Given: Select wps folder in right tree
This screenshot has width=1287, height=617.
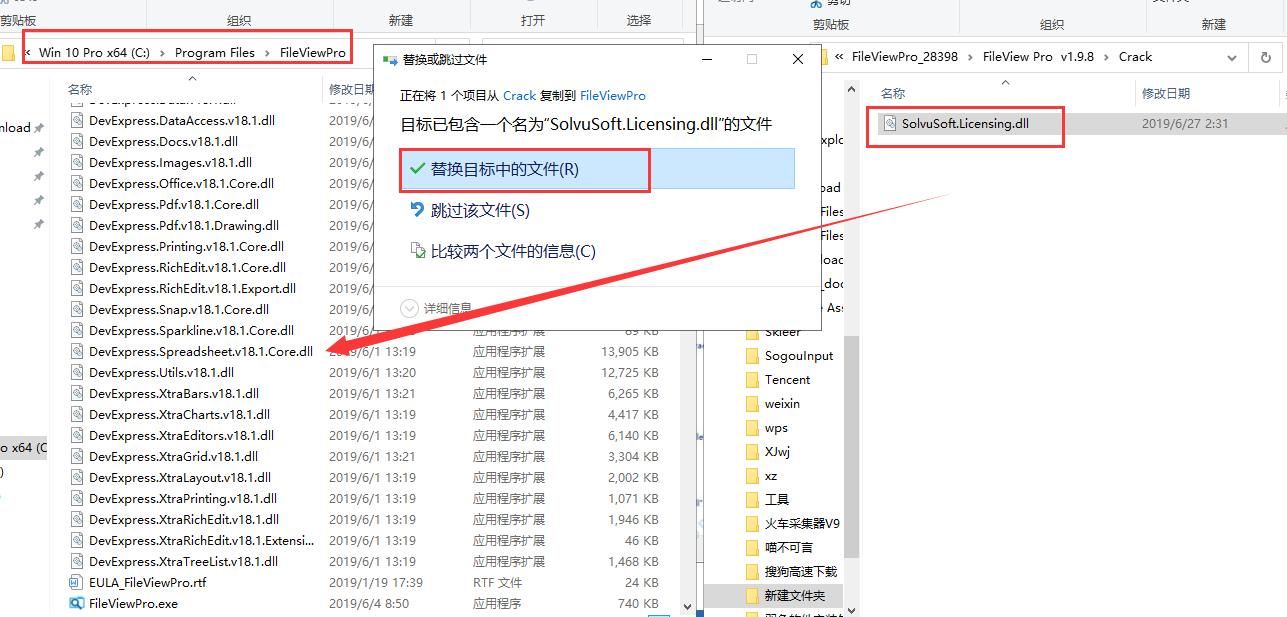Looking at the screenshot, I should [776, 428].
